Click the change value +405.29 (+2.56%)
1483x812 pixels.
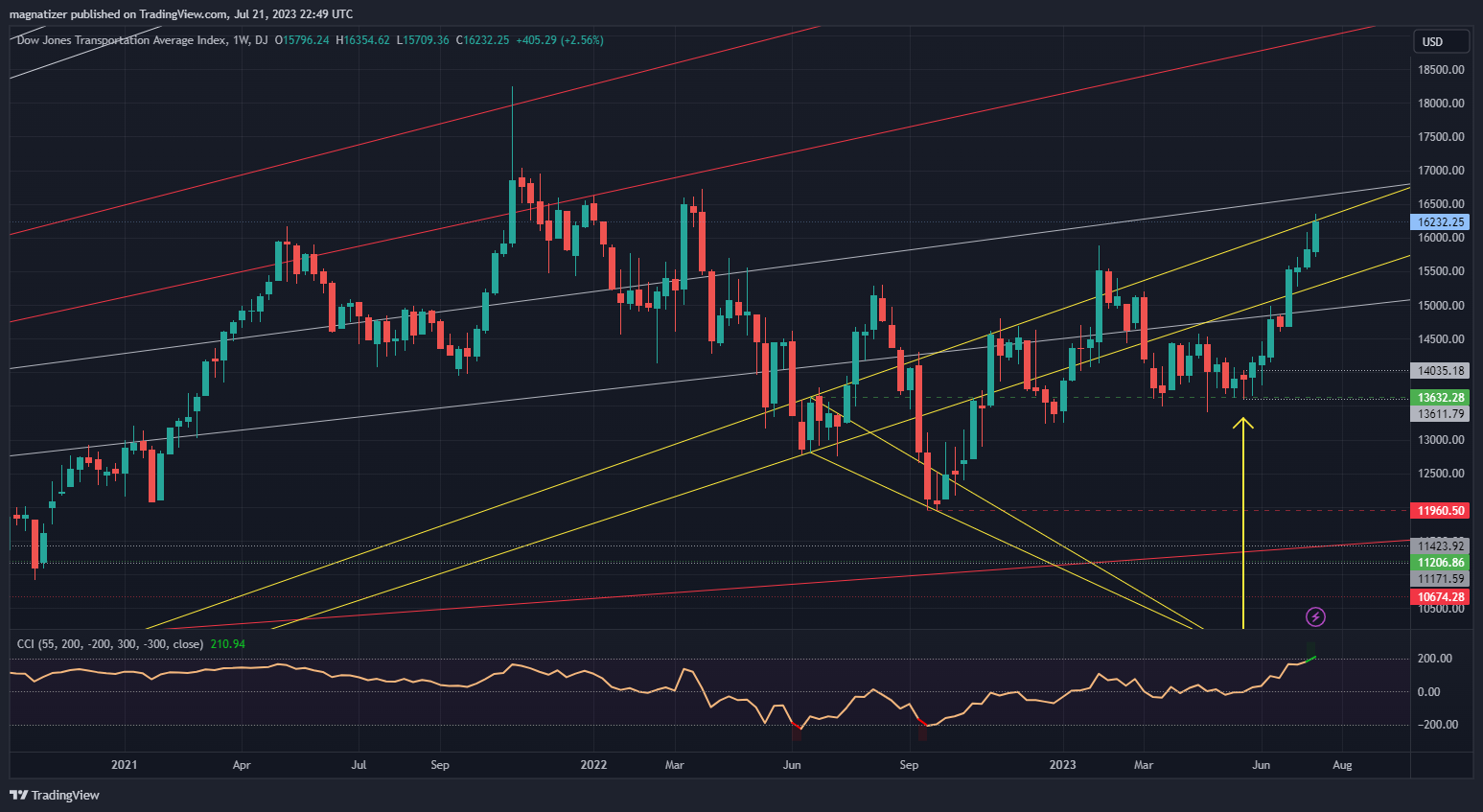click(560, 40)
